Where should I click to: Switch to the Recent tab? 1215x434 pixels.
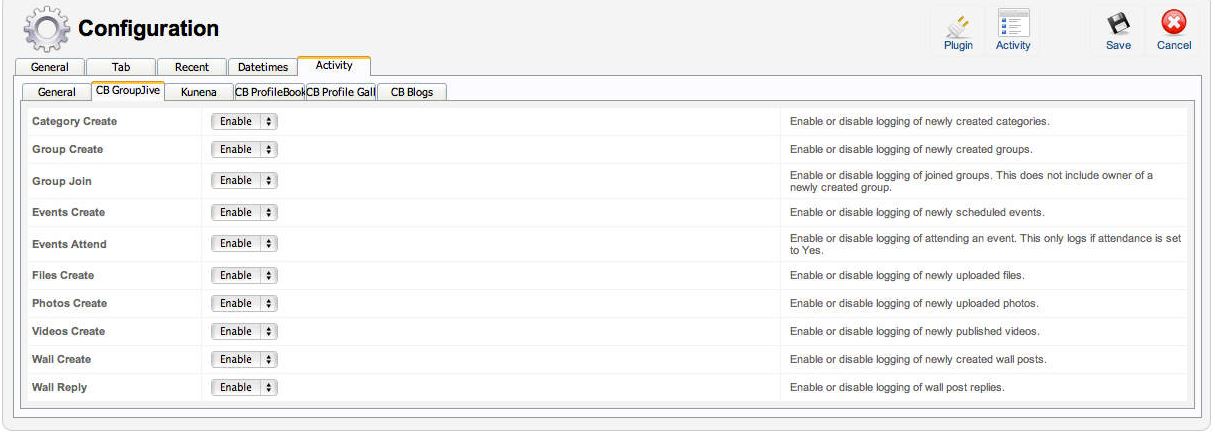[192, 67]
